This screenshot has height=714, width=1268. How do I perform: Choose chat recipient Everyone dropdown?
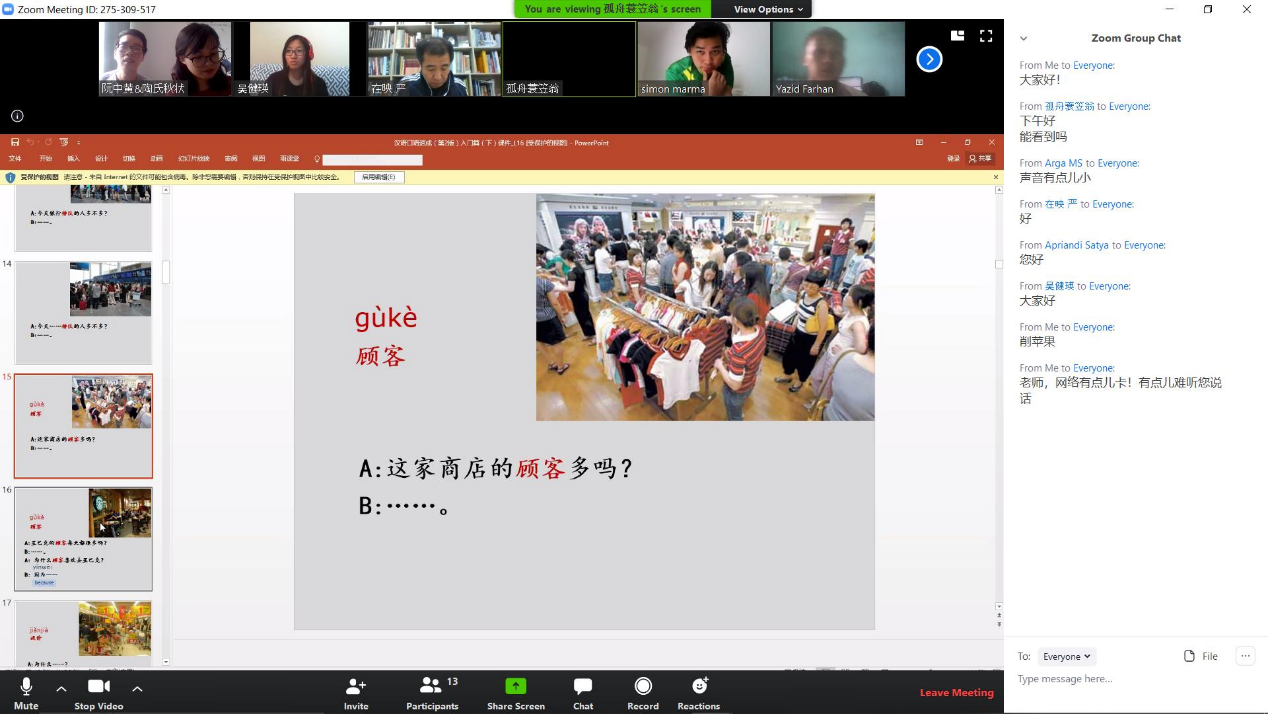[1066, 657]
